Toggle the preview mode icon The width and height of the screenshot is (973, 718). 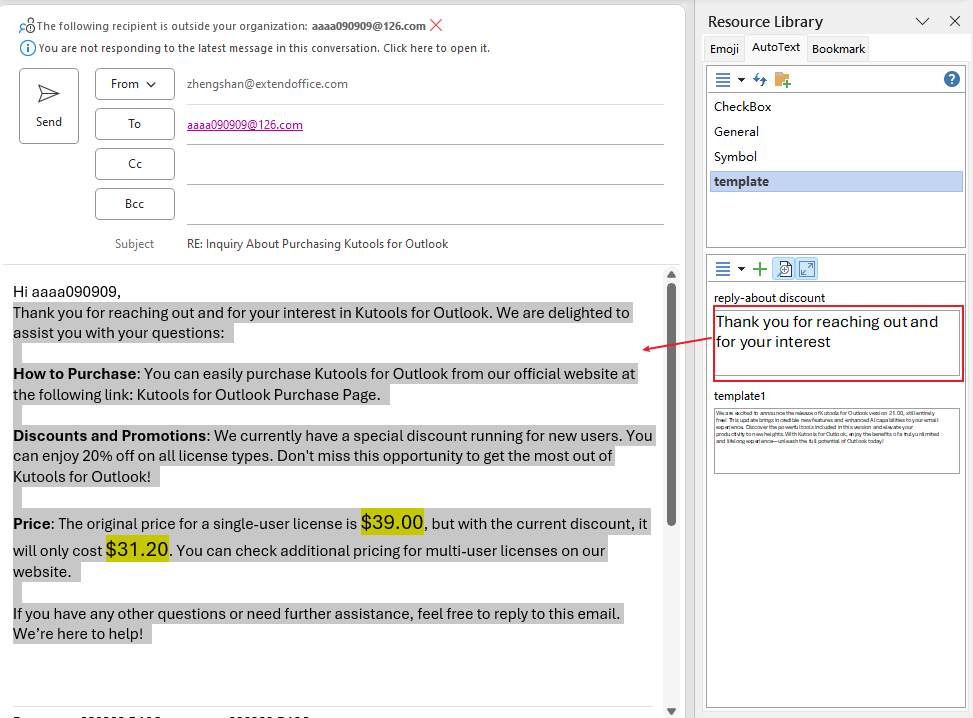[784, 269]
